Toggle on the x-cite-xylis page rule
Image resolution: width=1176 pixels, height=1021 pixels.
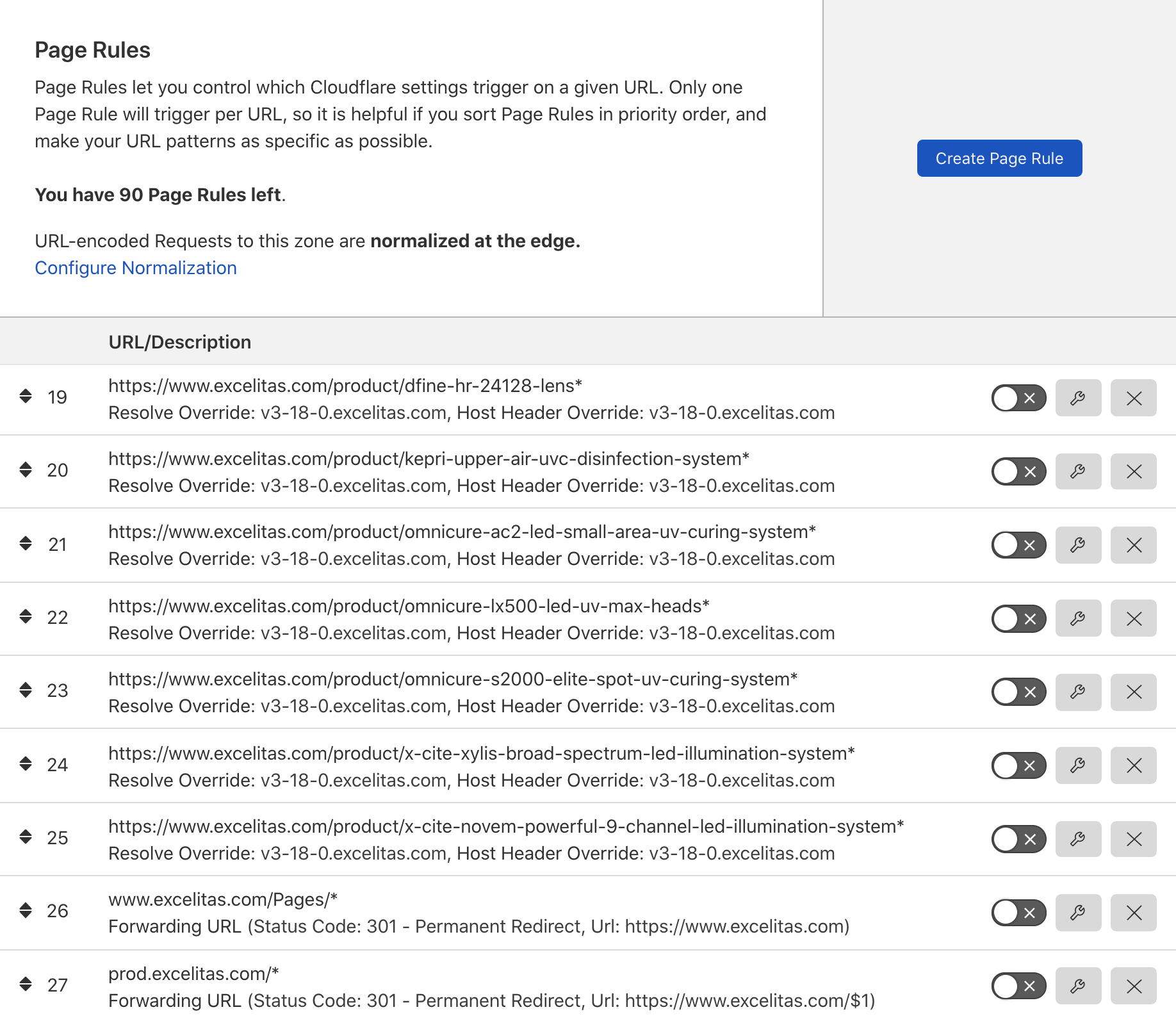1018,765
